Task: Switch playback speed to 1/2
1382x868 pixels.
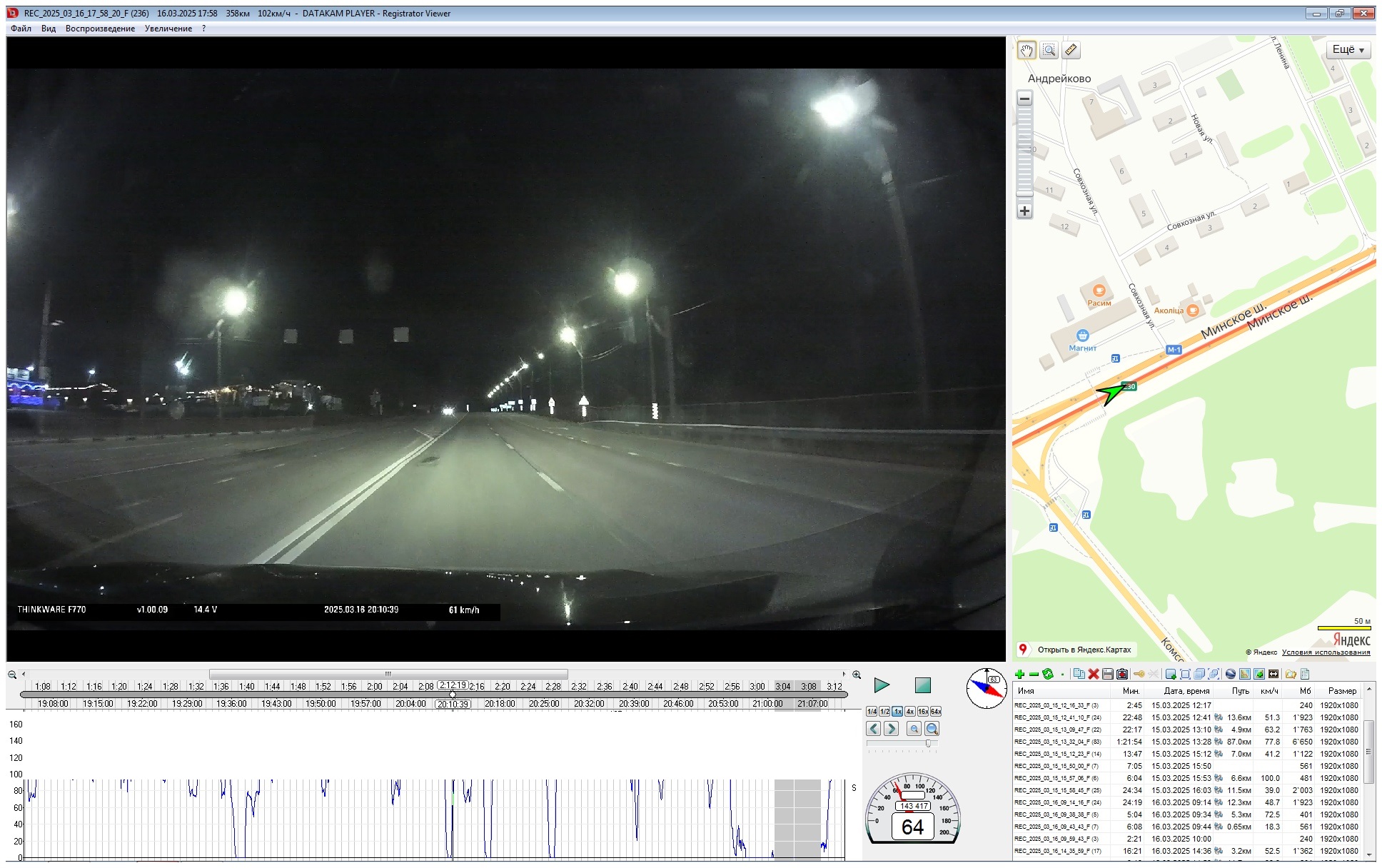Action: [884, 712]
